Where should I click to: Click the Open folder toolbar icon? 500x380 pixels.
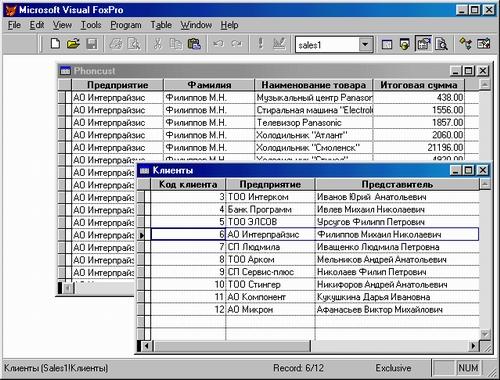73,44
